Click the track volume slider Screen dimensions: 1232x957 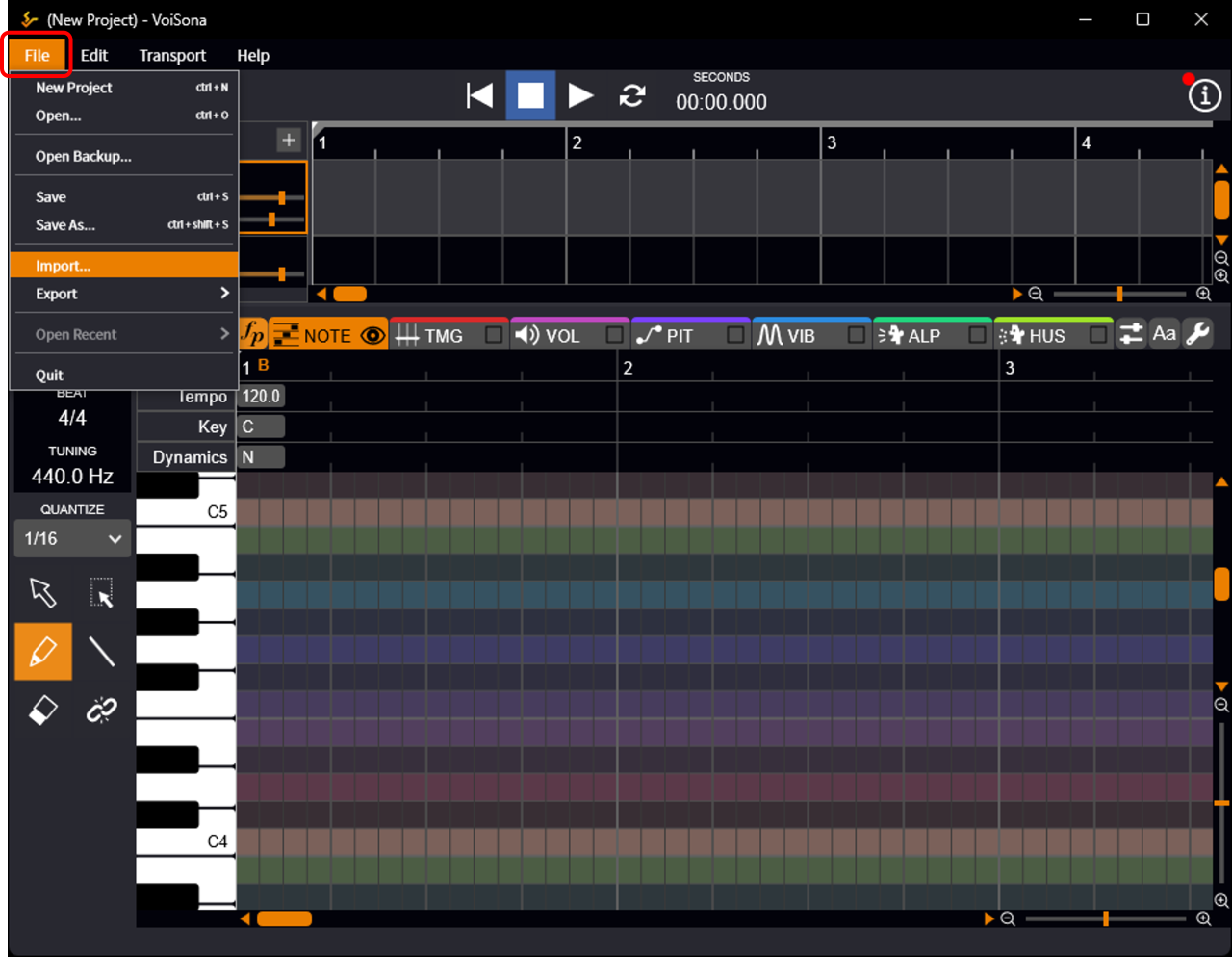(280, 197)
